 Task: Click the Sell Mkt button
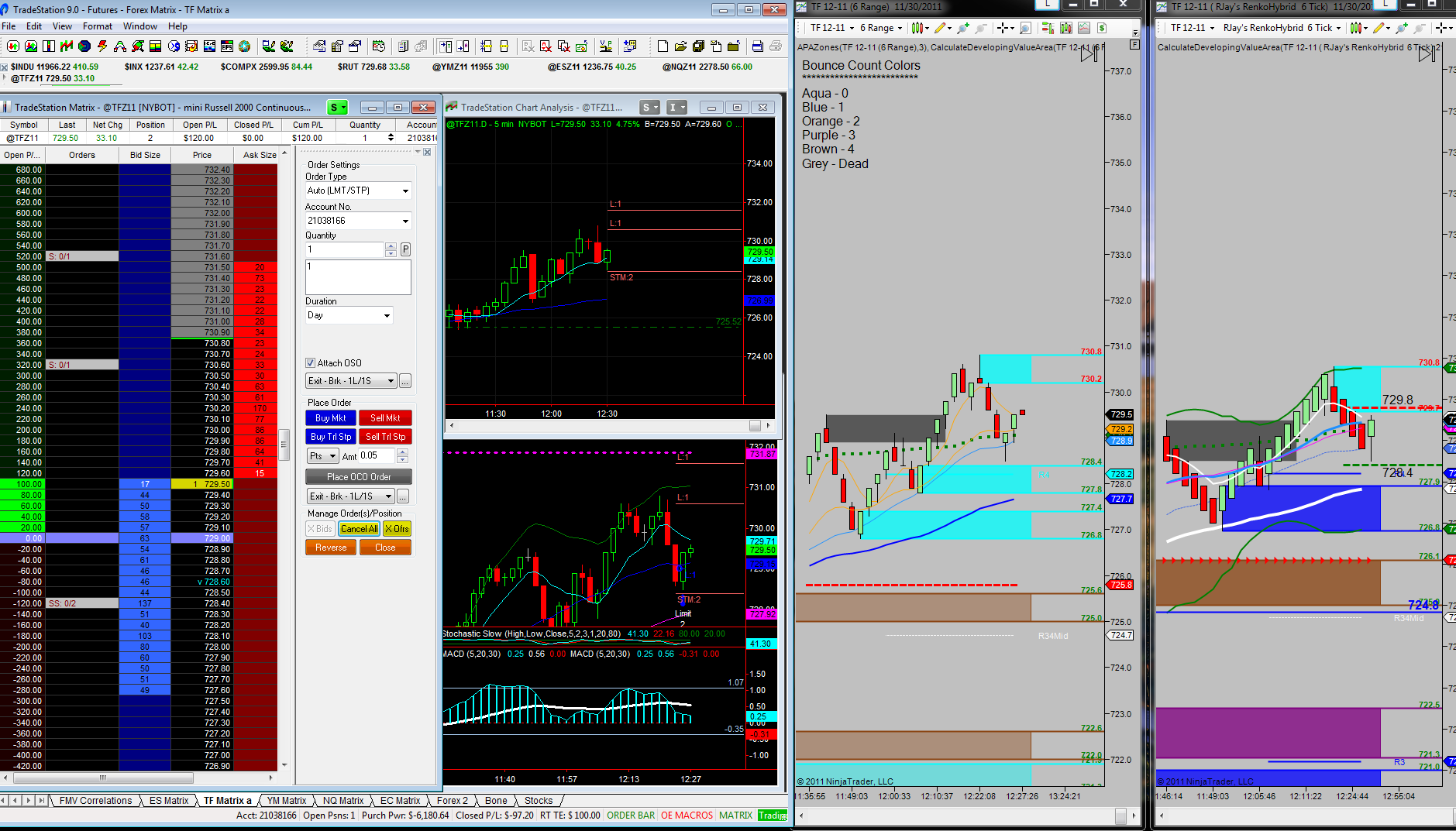385,418
